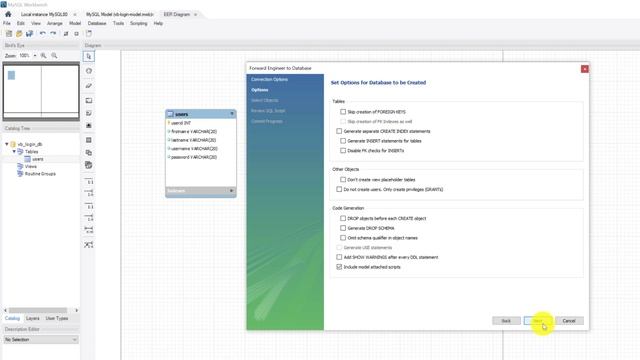Image resolution: width=640 pixels, height=360 pixels.
Task: Enable DROP objects before each CREATE
Action: pos(343,218)
